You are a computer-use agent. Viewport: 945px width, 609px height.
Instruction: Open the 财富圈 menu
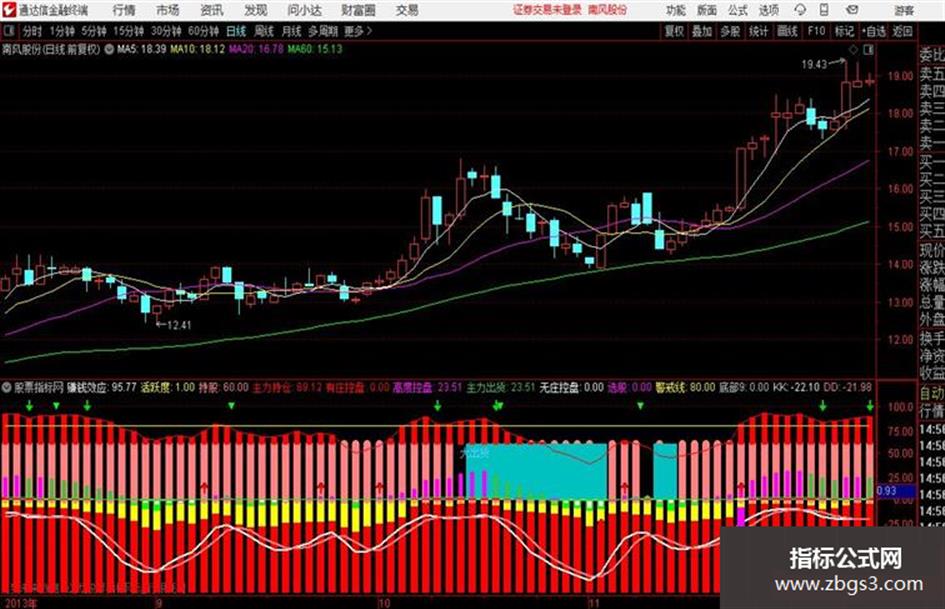pyautogui.click(x=359, y=10)
